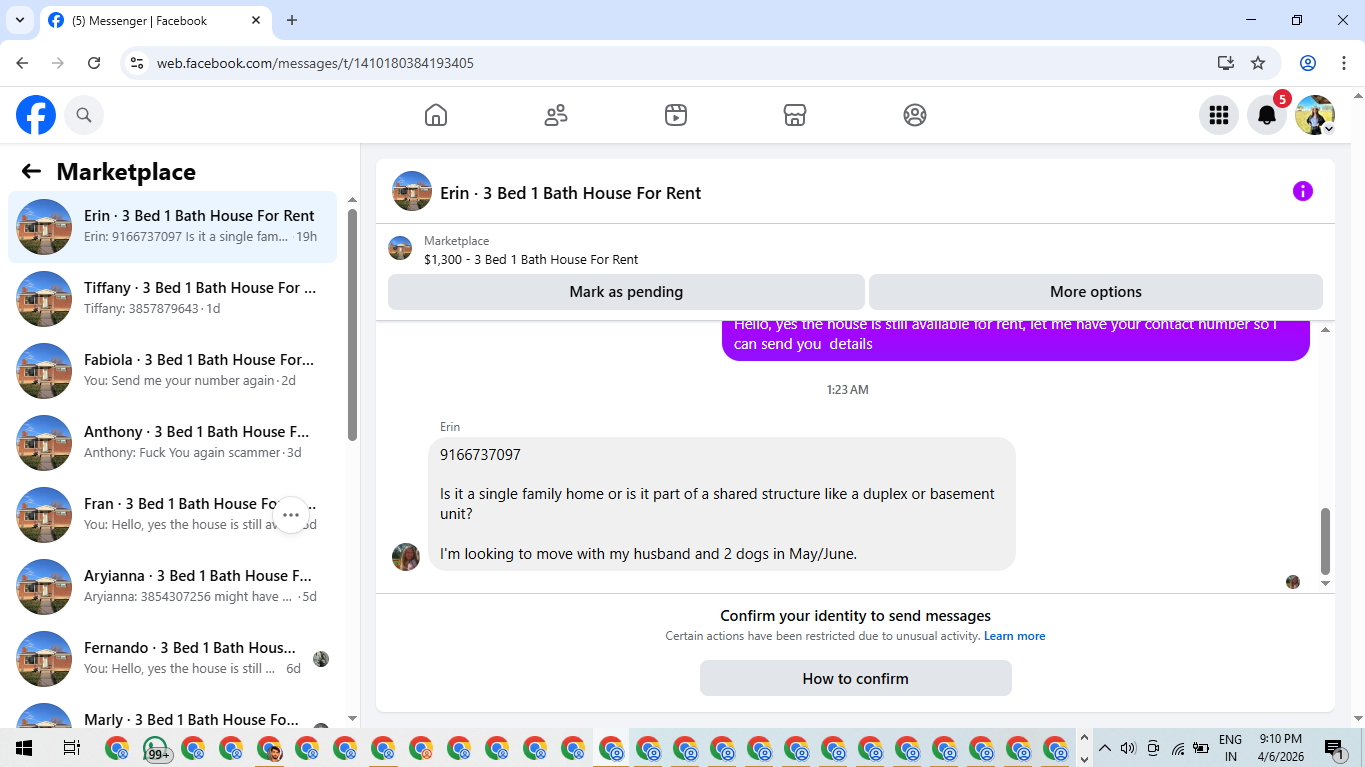Click the Meet Now icon in system tray
Image resolution: width=1365 pixels, height=767 pixels.
coord(1153,748)
